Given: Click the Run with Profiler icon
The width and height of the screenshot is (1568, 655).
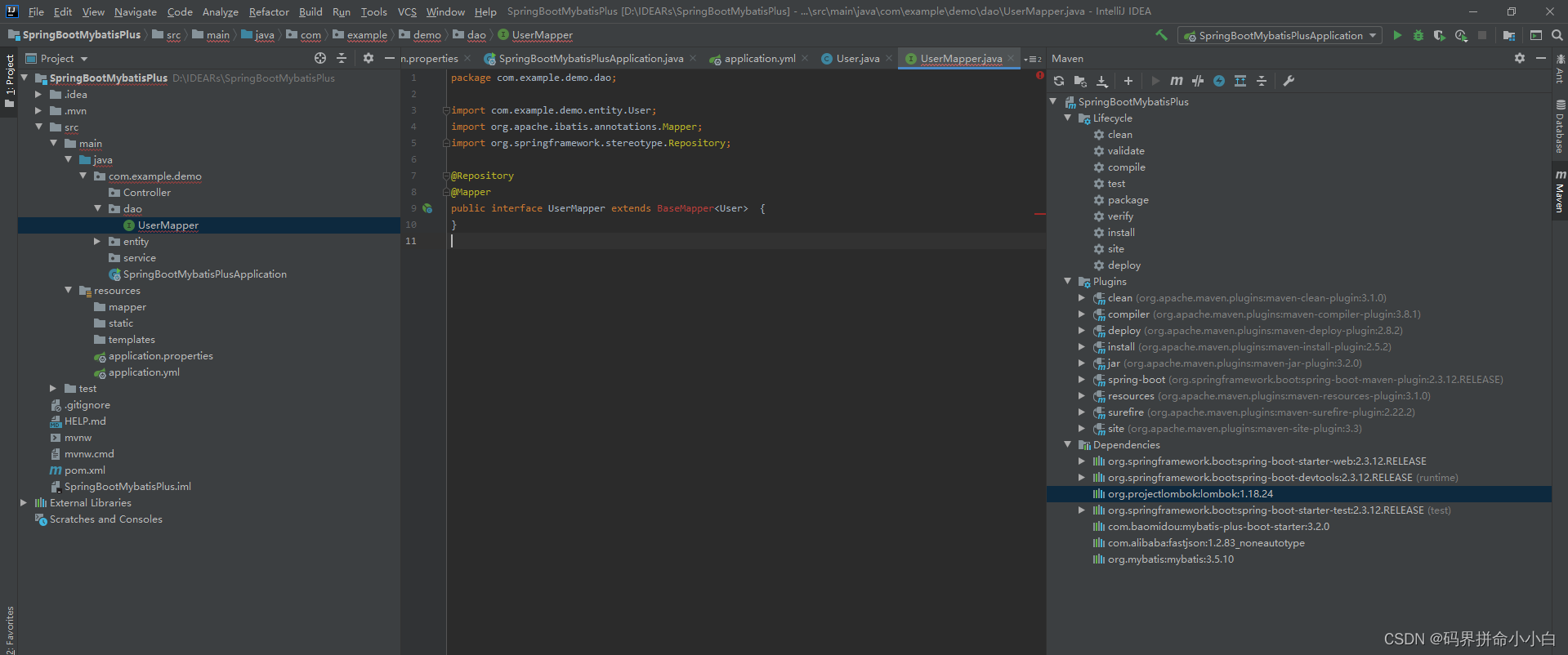Looking at the screenshot, I should (x=1461, y=35).
